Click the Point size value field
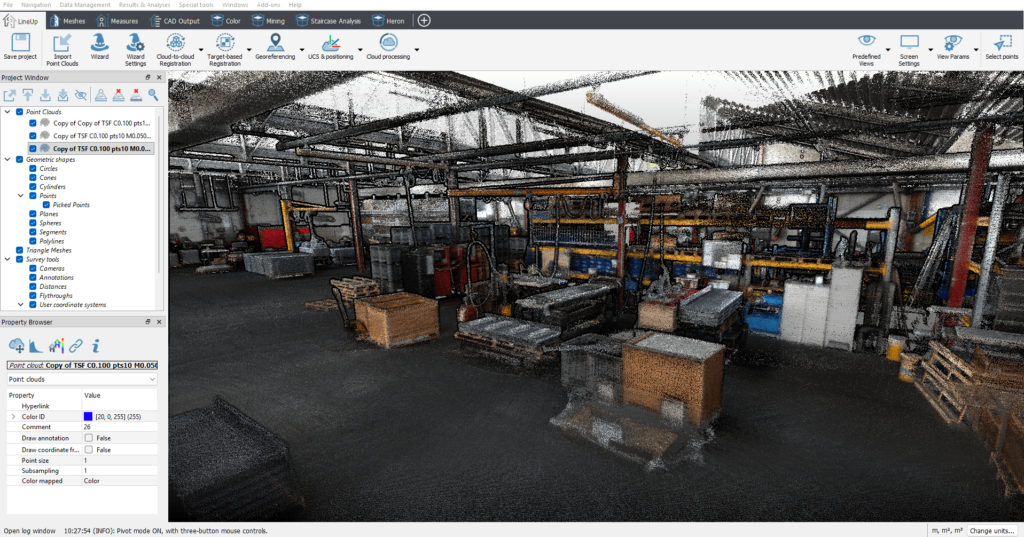Viewport: 1024px width, 537px height. click(x=120, y=460)
